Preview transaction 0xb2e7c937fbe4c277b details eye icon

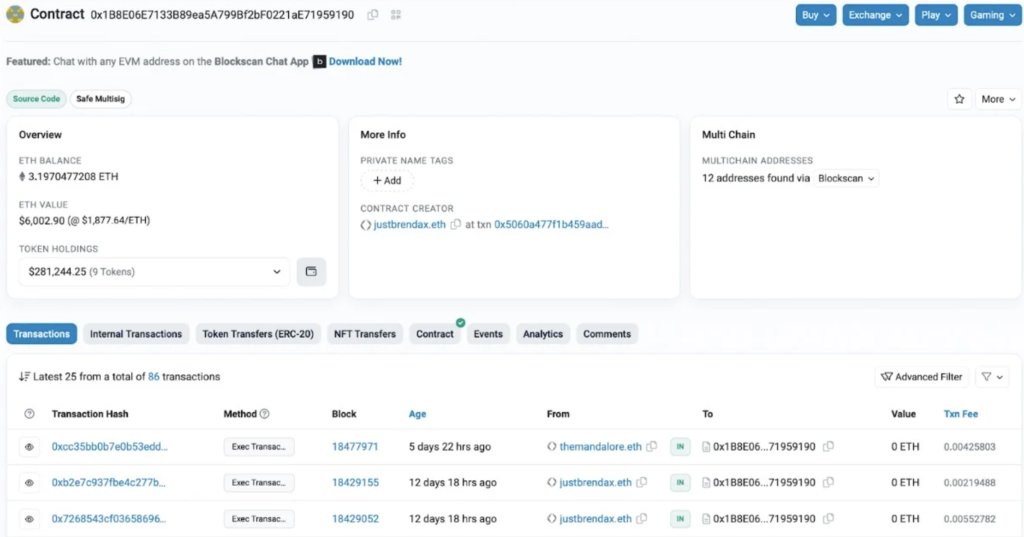tap(29, 483)
